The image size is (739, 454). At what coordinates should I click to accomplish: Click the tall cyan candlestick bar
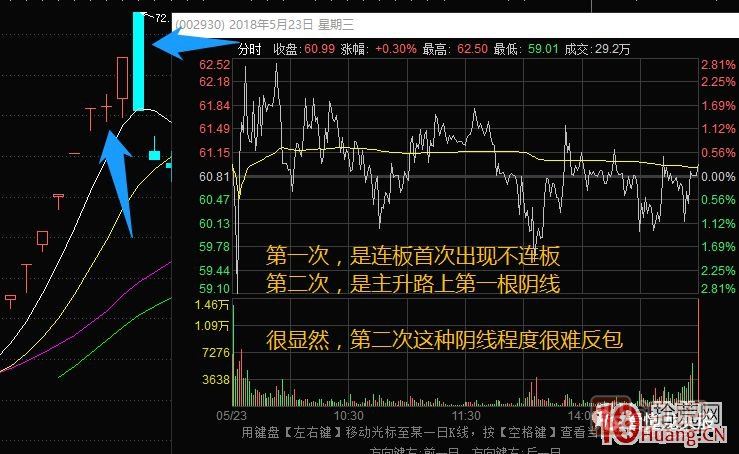pos(139,60)
